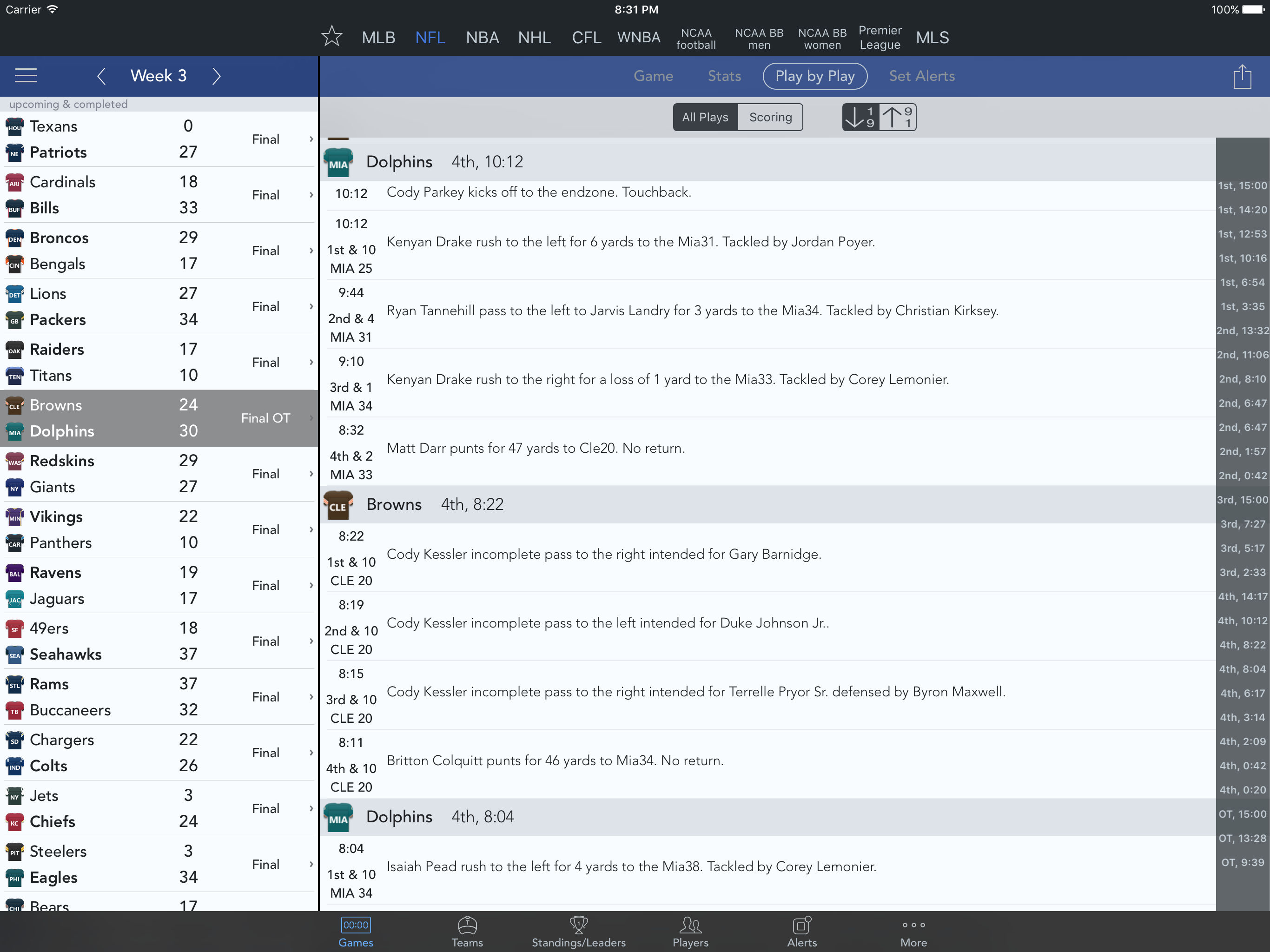This screenshot has width=1270, height=952.
Task: Open the Stats tab
Action: tap(724, 76)
